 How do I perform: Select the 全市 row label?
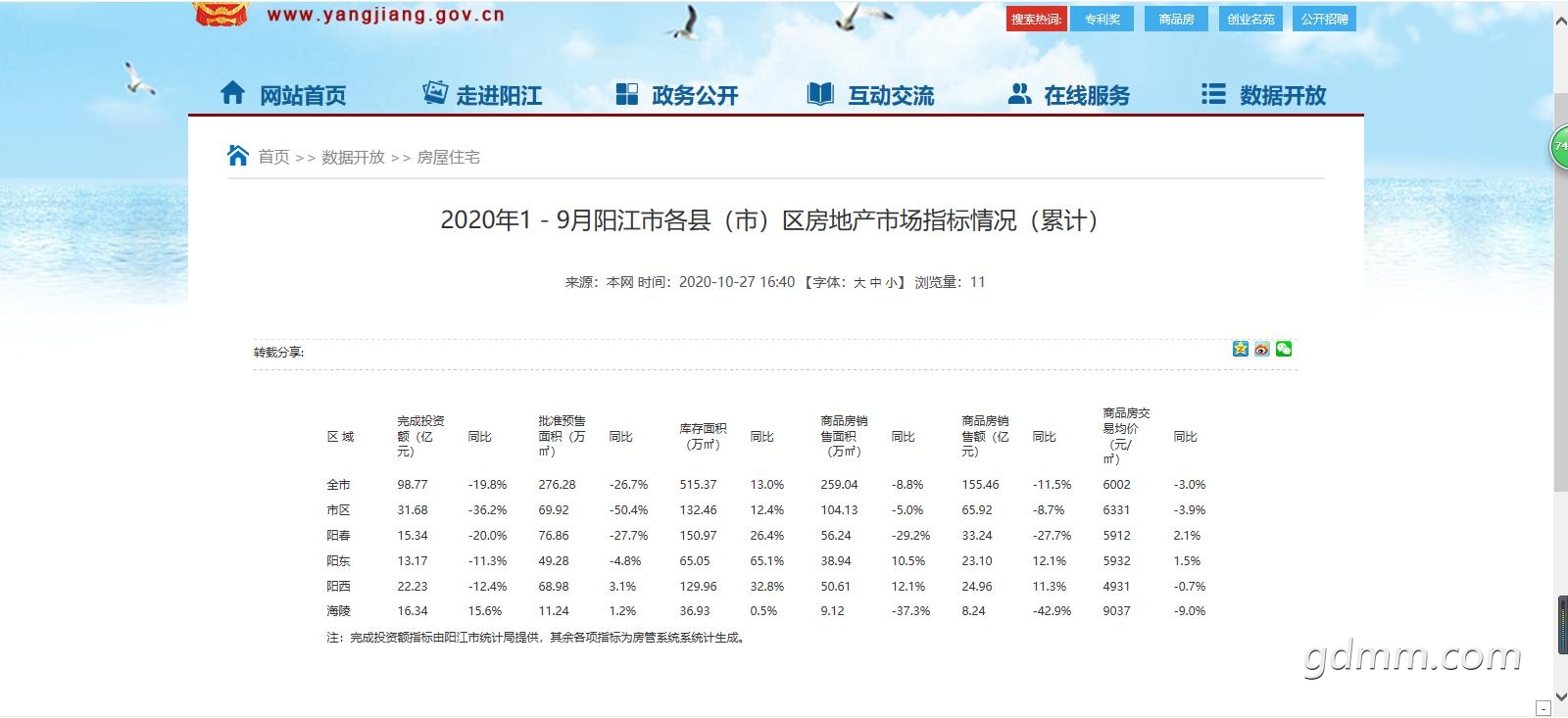pyautogui.click(x=338, y=485)
